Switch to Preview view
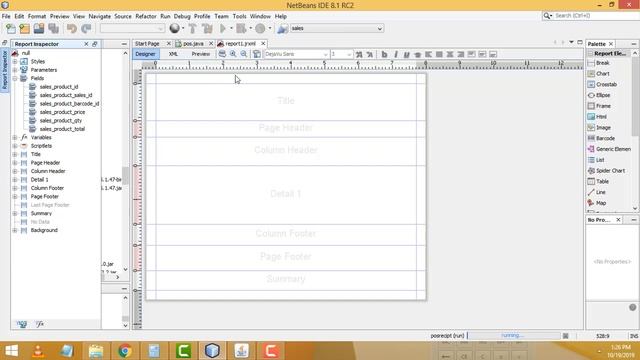 pyautogui.click(x=200, y=54)
